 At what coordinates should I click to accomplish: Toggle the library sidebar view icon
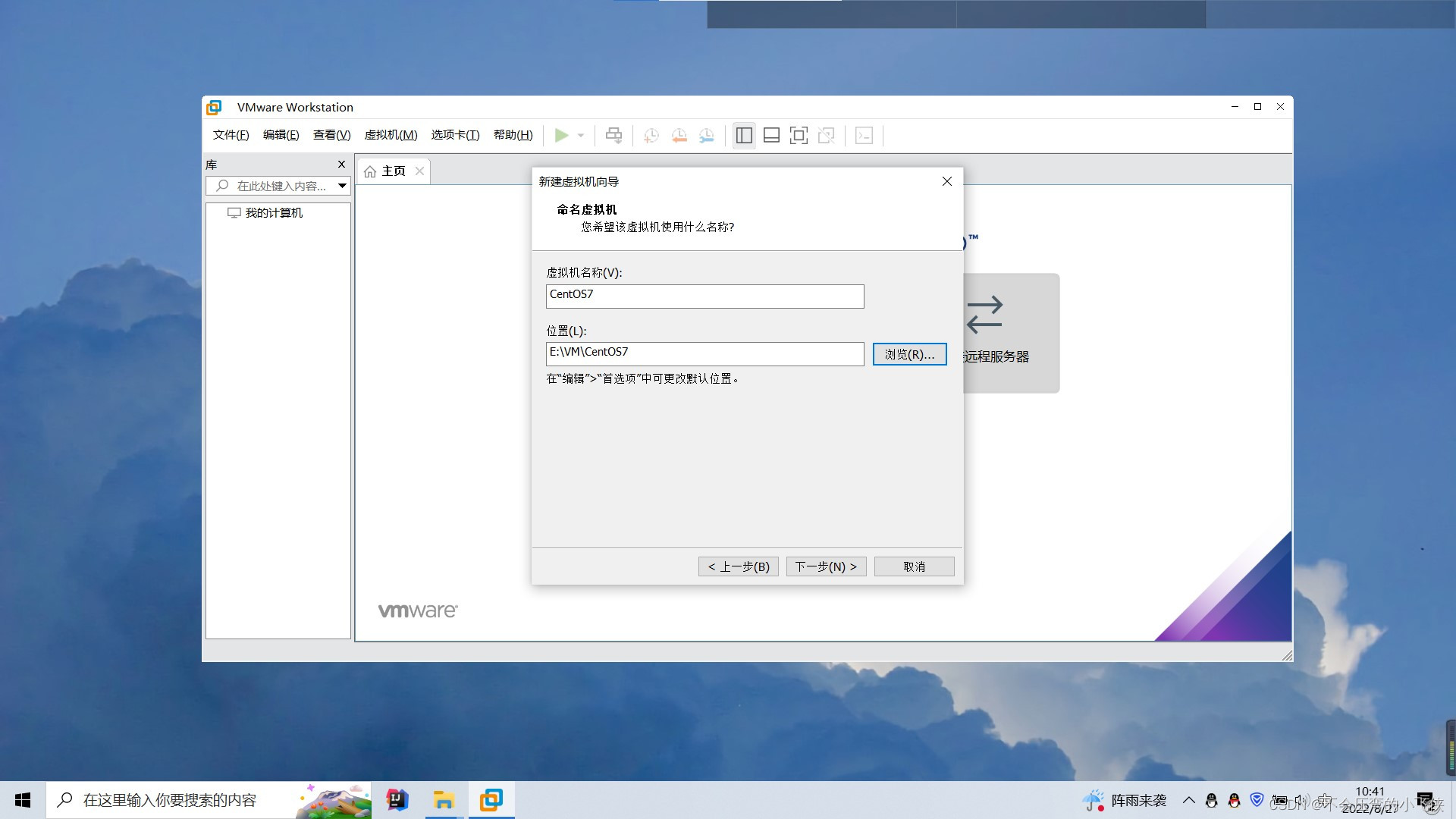click(x=744, y=136)
